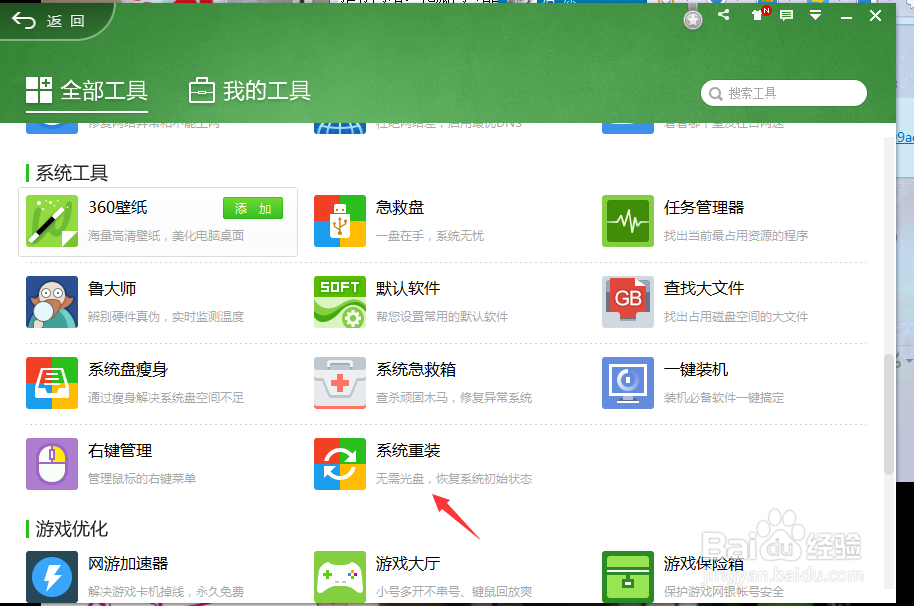Open the 查找大文件 GB icon

(x=628, y=302)
